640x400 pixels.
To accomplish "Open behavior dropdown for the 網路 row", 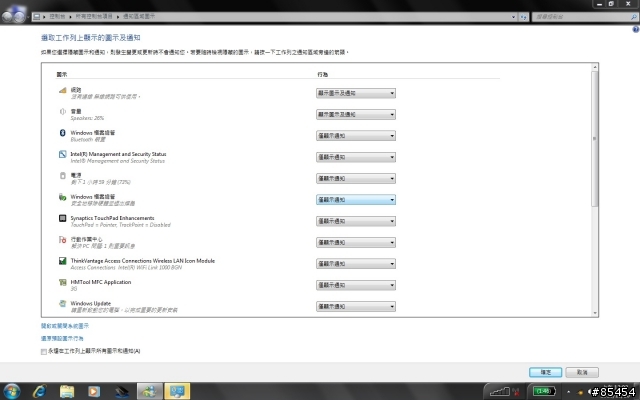I will (356, 93).
